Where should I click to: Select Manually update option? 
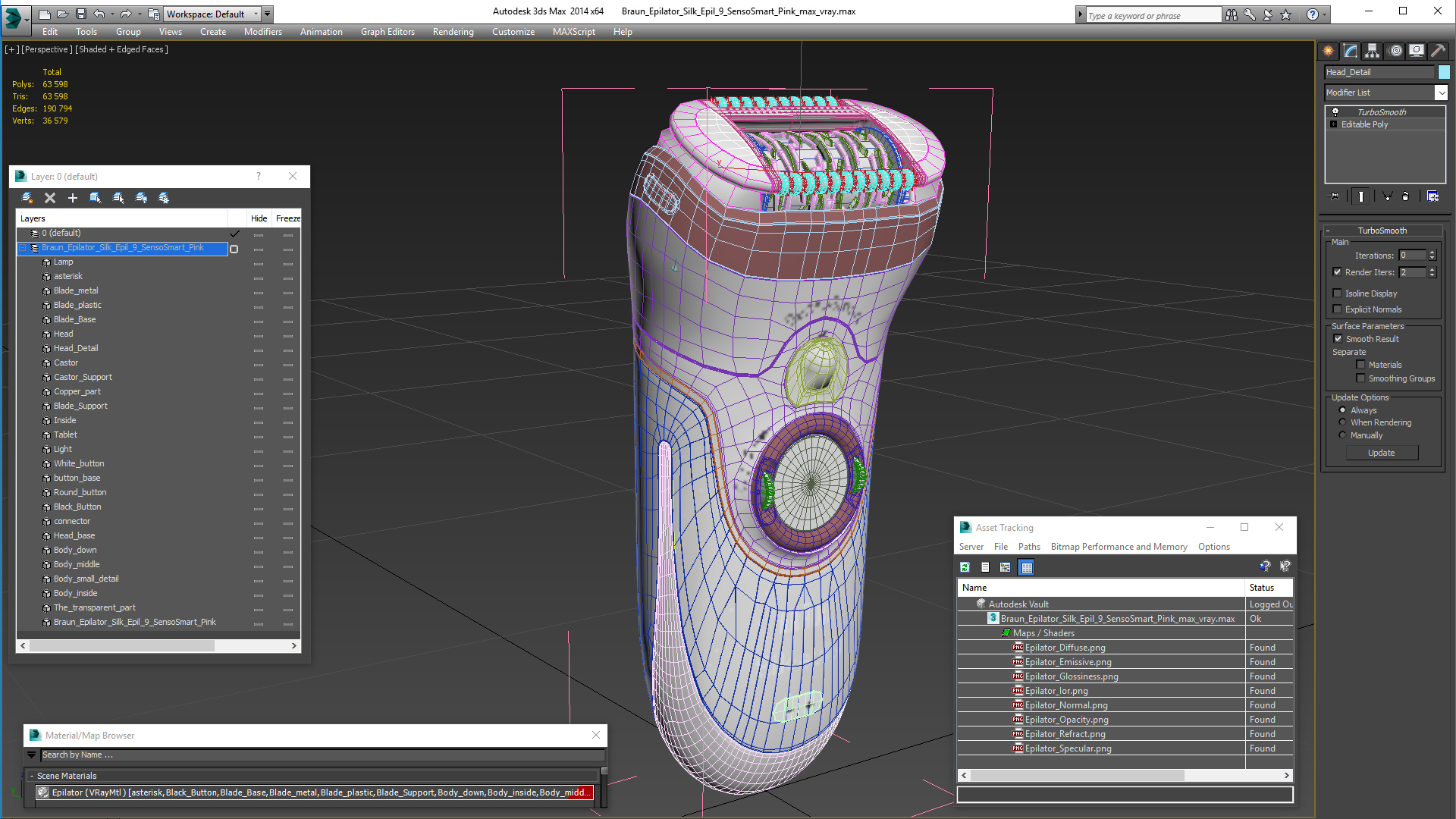(x=1342, y=435)
